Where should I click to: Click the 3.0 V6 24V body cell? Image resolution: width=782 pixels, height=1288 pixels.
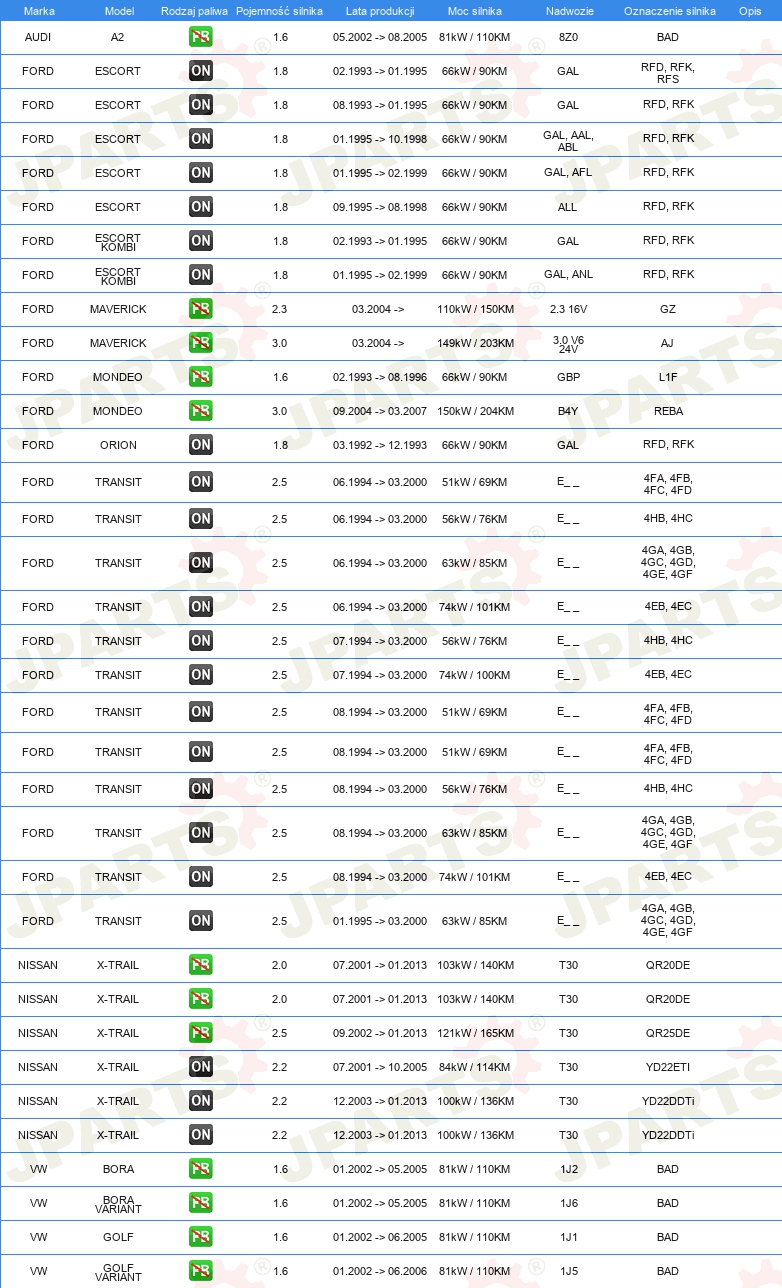(568, 344)
